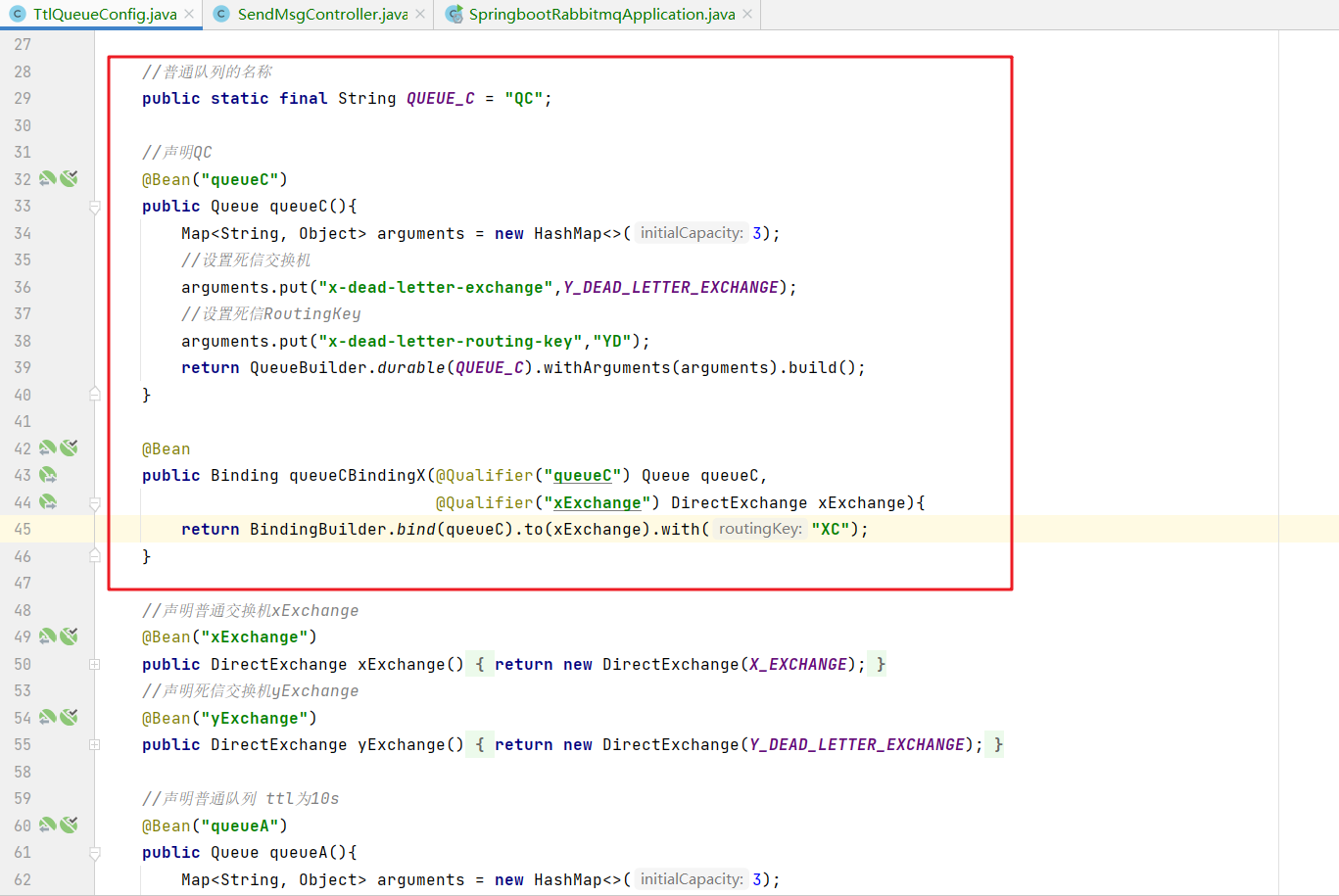The width and height of the screenshot is (1339, 896).
Task: Click the first Spring gutter icon on line 60
Action: 48,825
